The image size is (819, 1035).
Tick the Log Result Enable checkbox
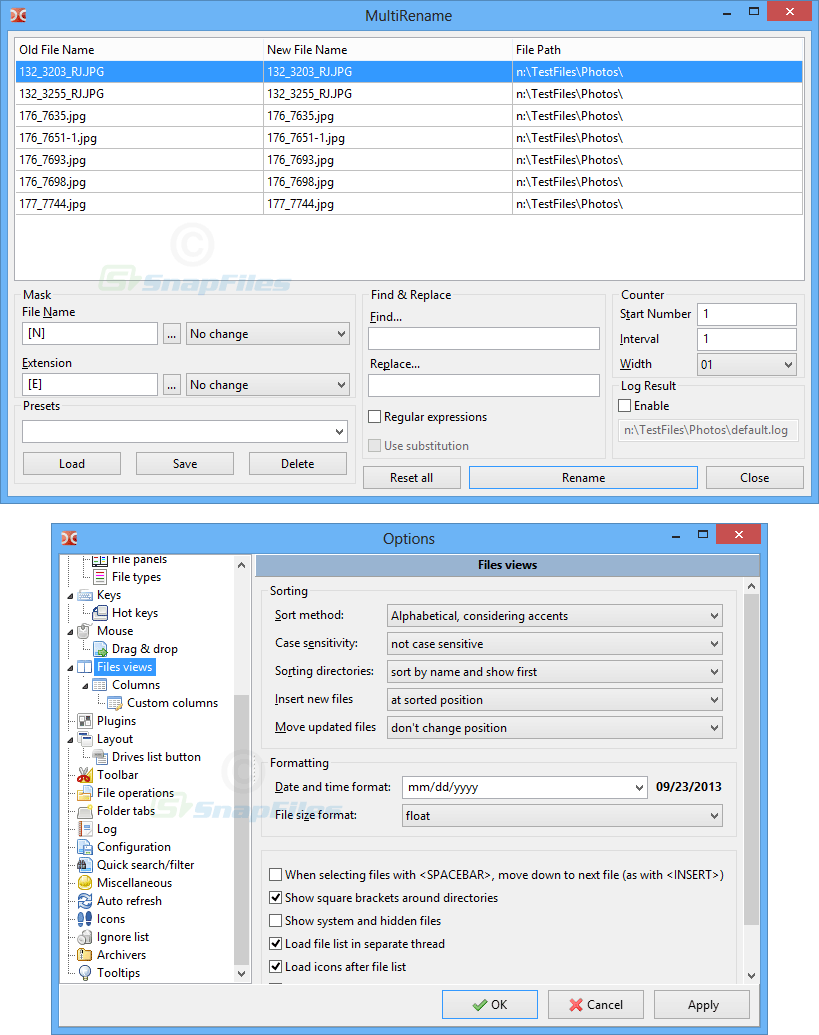[x=624, y=405]
